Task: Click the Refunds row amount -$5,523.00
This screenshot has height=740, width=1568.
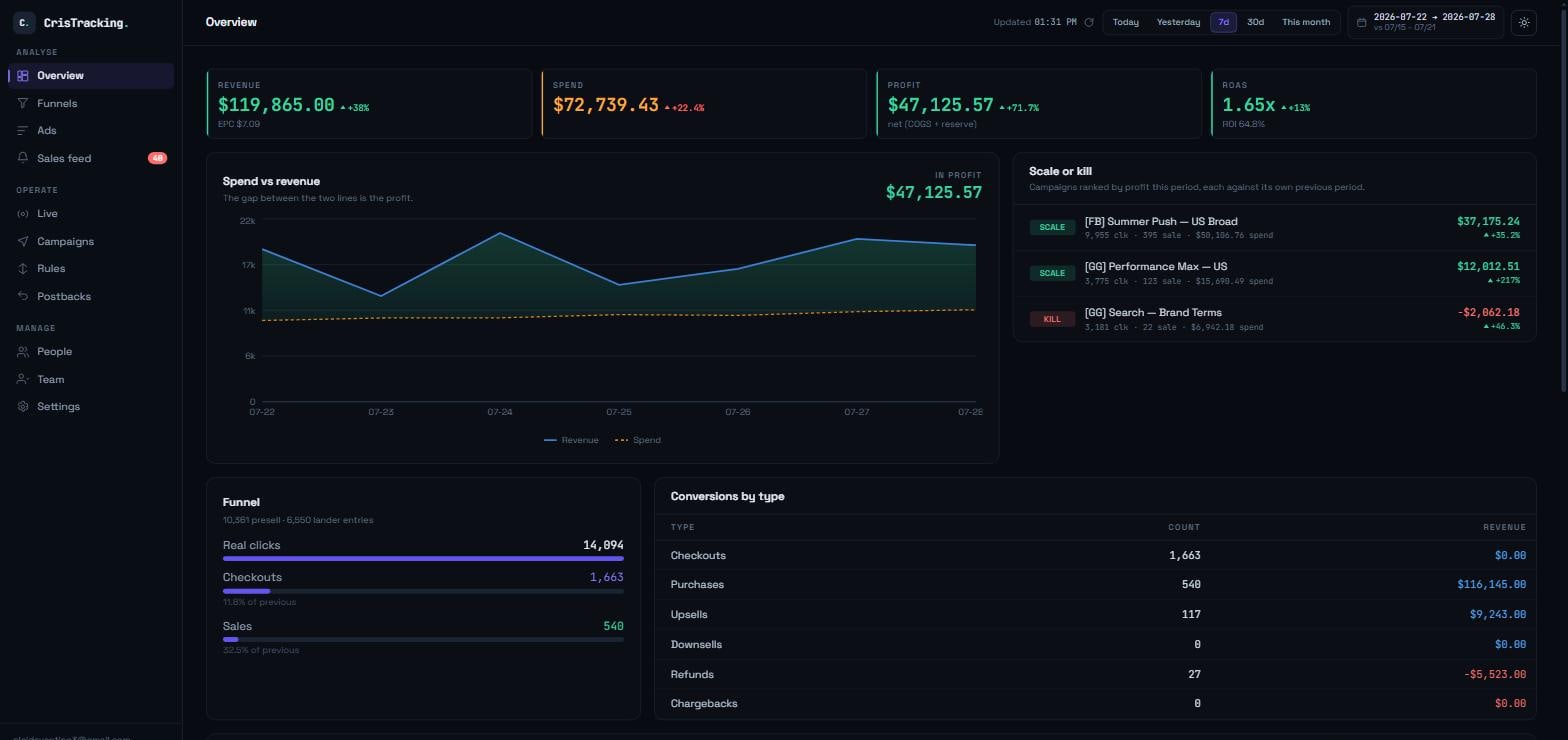Action: click(x=1495, y=675)
